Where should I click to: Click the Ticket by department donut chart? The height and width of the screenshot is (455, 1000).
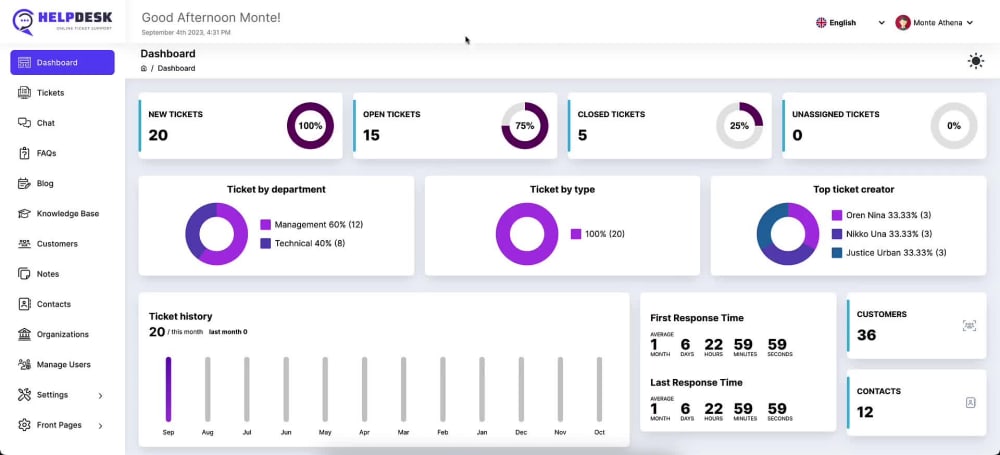coord(216,234)
